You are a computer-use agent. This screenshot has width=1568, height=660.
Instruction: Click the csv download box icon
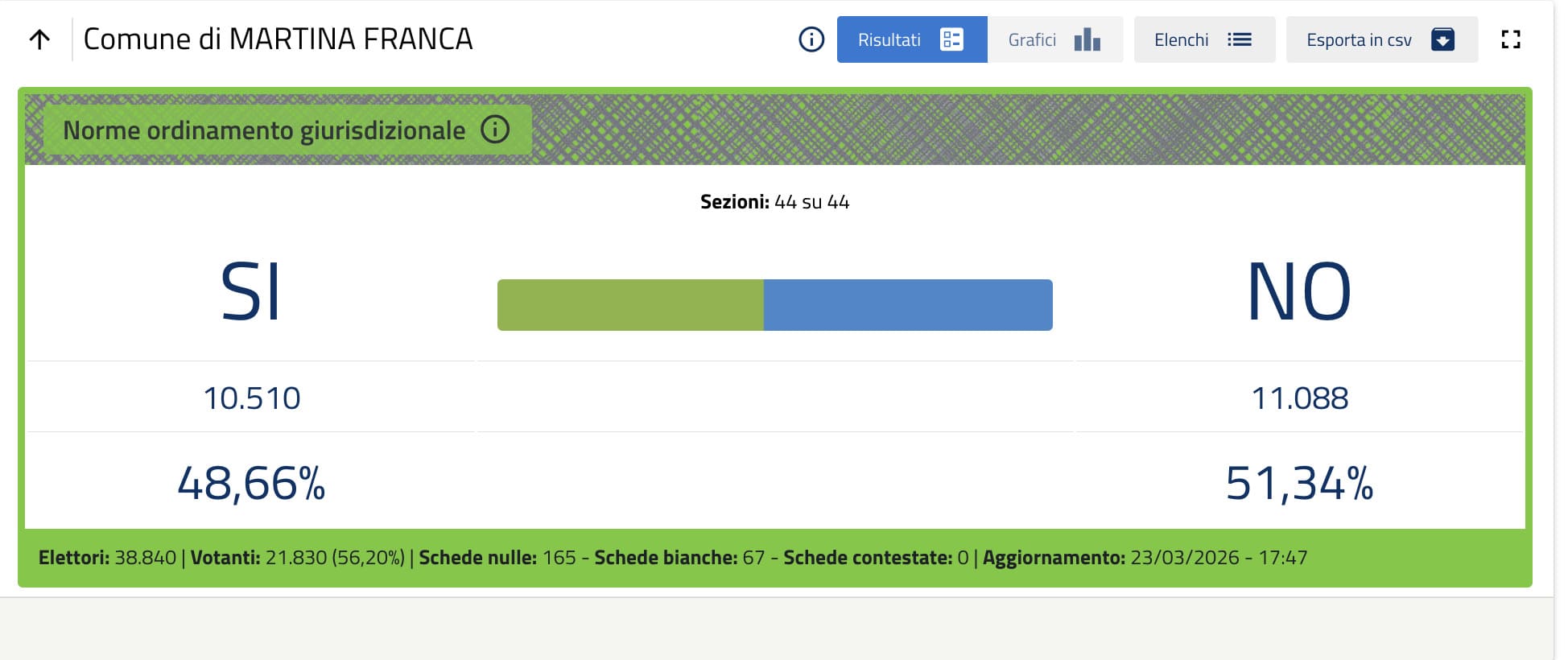point(1442,39)
